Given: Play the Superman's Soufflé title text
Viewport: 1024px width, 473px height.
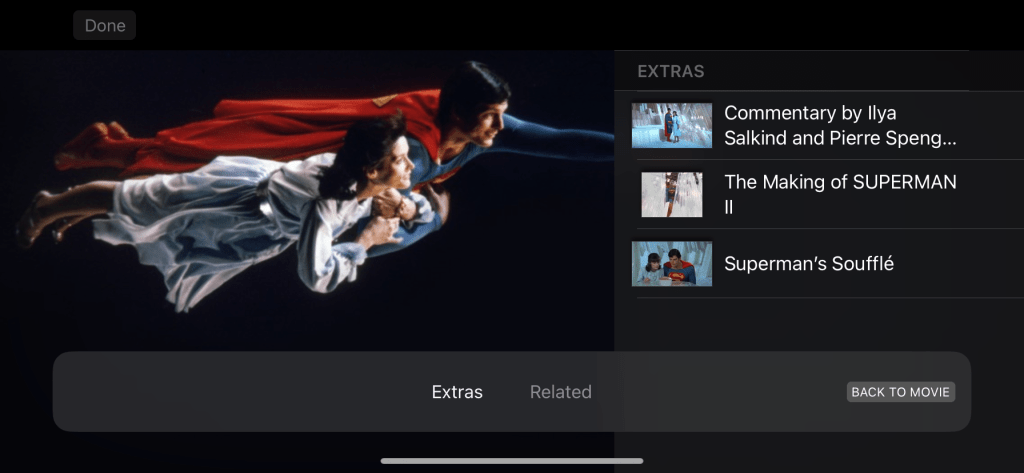Looking at the screenshot, I should click(808, 263).
